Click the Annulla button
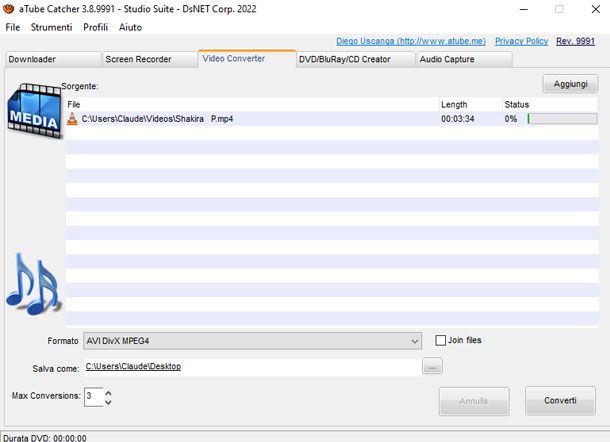610x442 pixels. [x=474, y=401]
